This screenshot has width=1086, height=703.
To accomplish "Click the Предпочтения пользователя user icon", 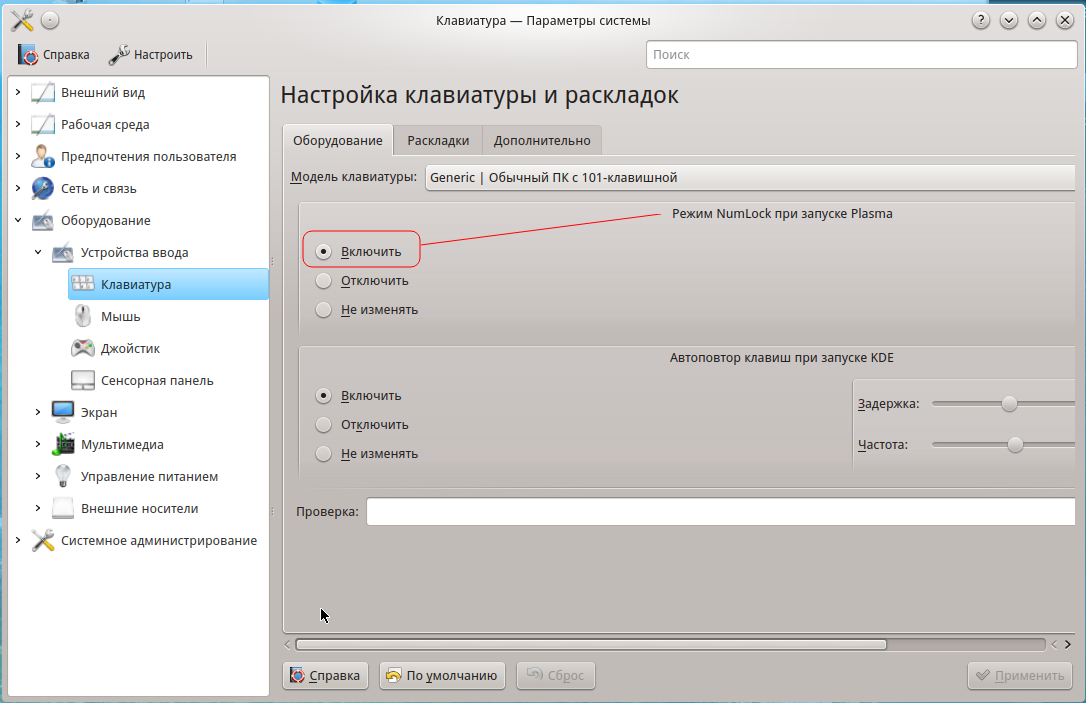I will [43, 157].
